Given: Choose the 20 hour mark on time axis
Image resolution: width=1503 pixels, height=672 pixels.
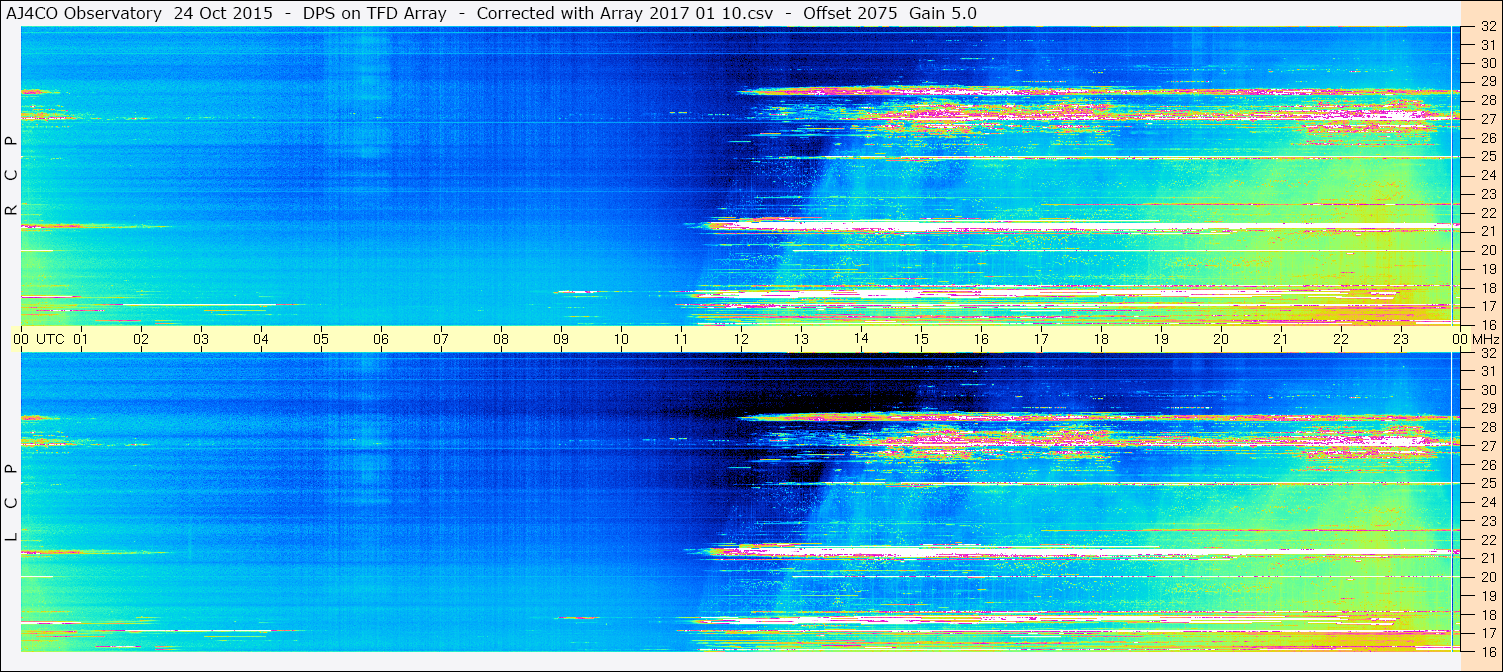Looking at the screenshot, I should (x=1221, y=339).
